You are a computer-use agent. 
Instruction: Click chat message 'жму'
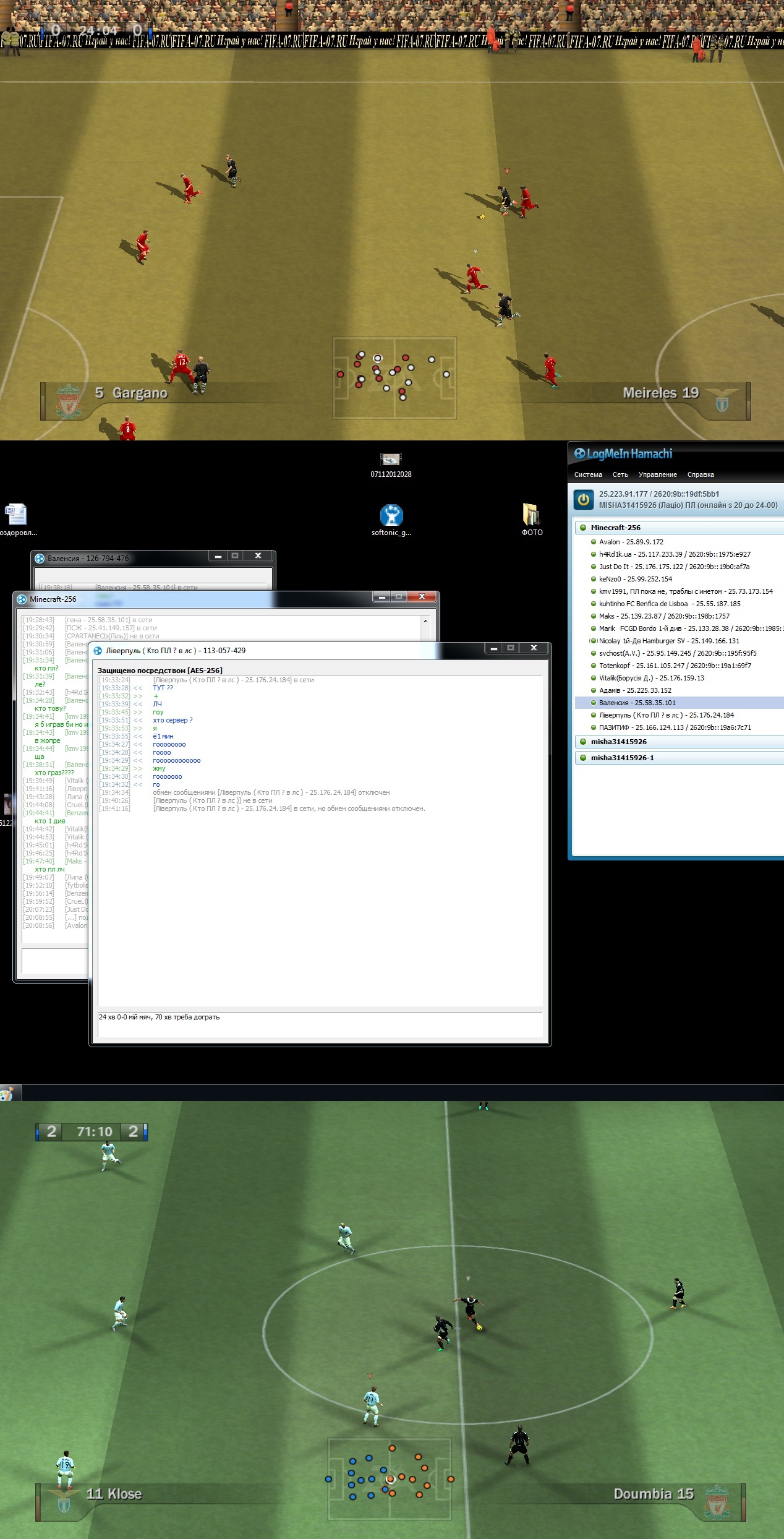[x=159, y=768]
